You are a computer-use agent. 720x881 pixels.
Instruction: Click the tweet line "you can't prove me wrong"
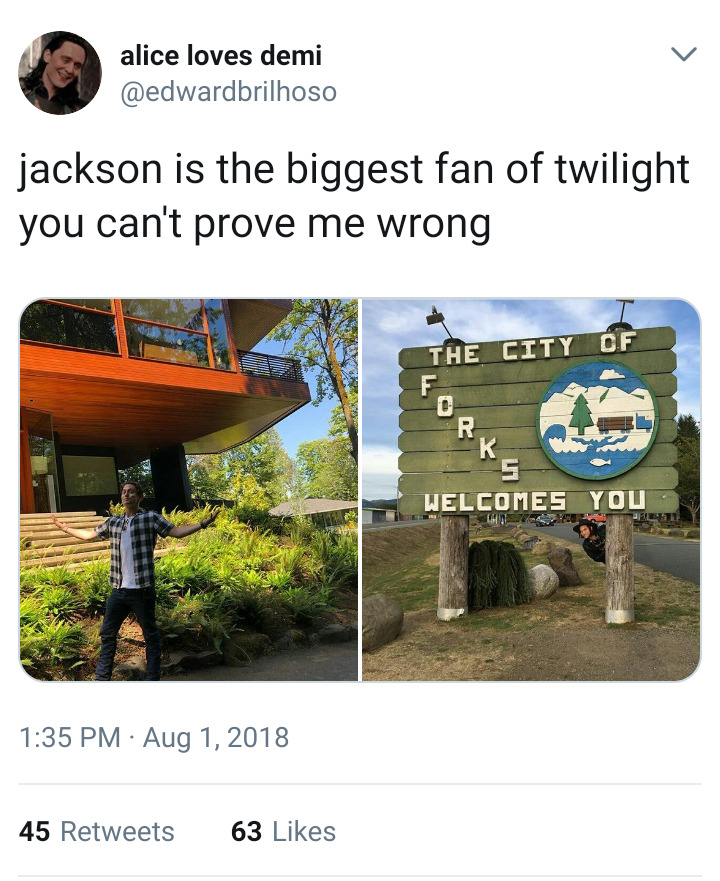255,224
